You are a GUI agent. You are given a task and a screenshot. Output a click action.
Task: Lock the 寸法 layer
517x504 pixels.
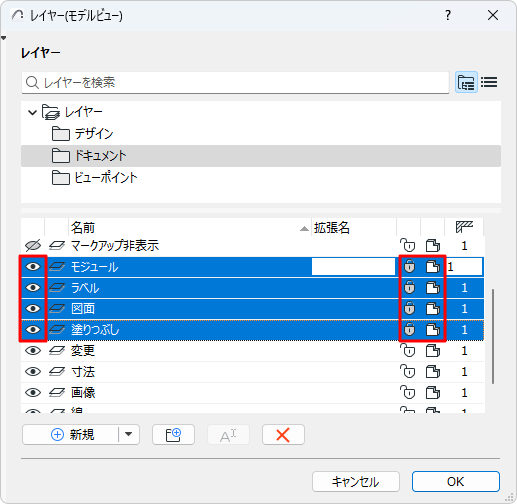408,372
